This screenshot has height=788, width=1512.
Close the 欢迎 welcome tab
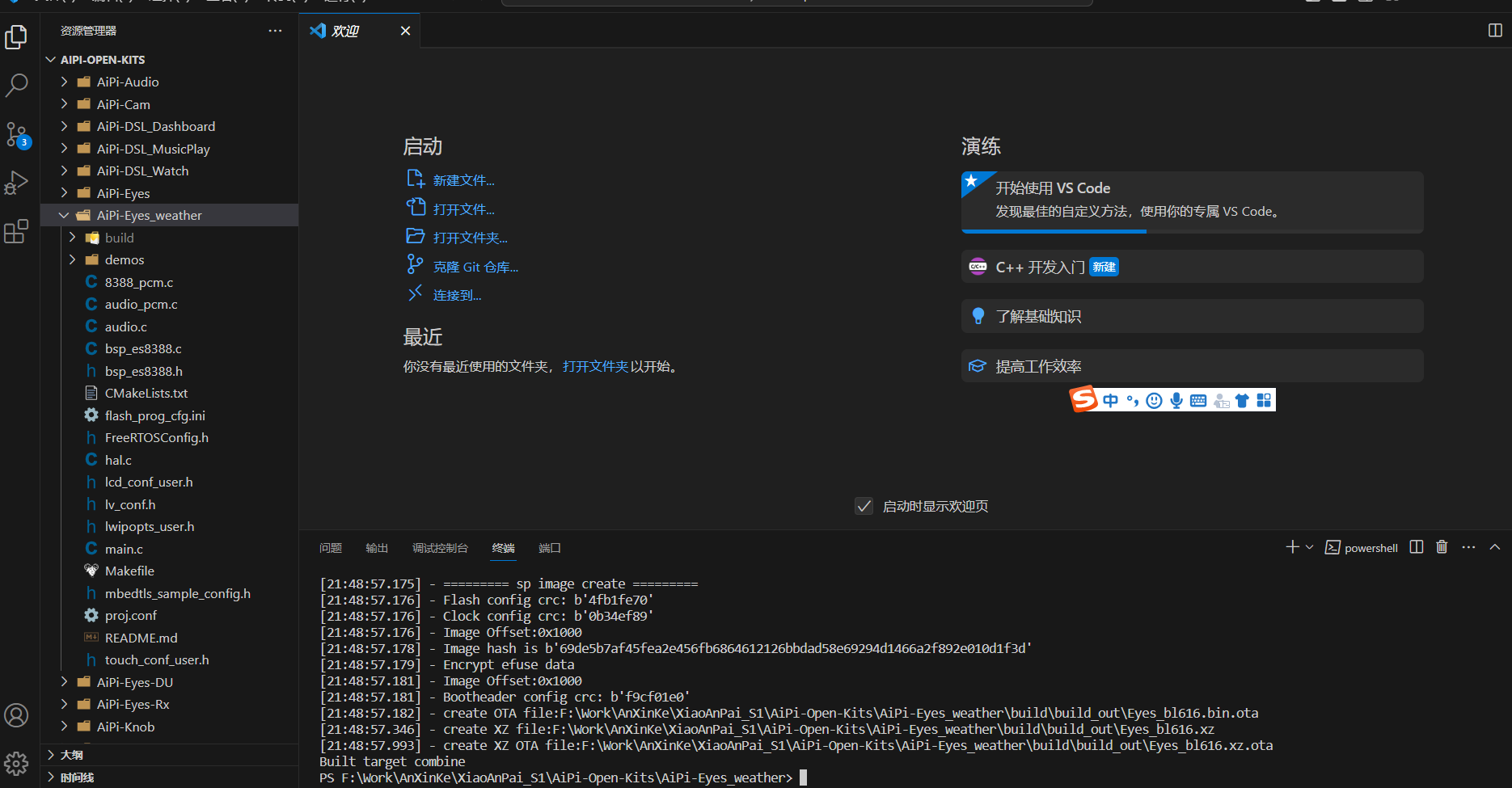[405, 31]
